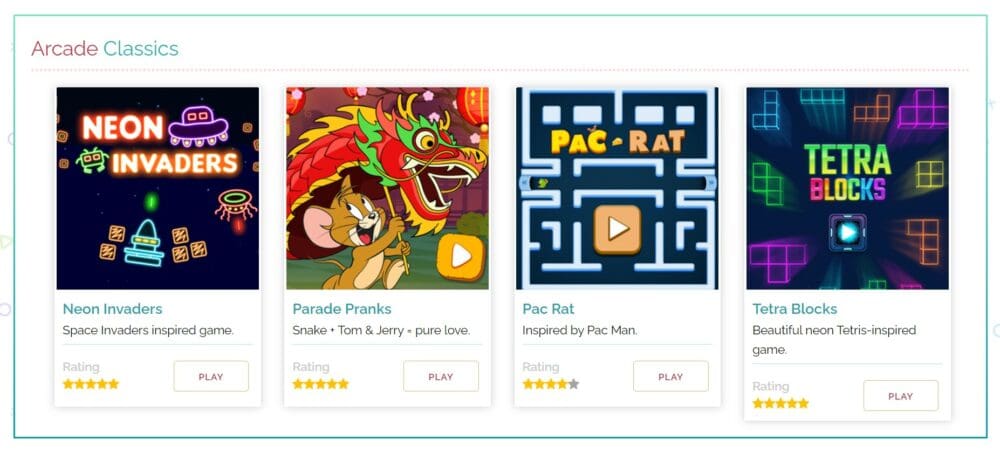Open the Pac Rat title link
The width and height of the screenshot is (1000, 453).
pyautogui.click(x=548, y=309)
